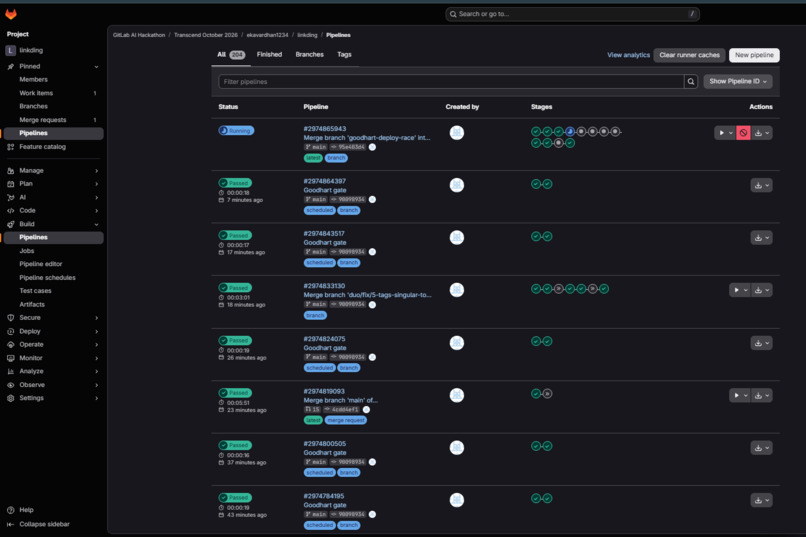The width and height of the screenshot is (806, 537).
Task: Cancel the running pipeline #2974865943
Action: tap(743, 133)
